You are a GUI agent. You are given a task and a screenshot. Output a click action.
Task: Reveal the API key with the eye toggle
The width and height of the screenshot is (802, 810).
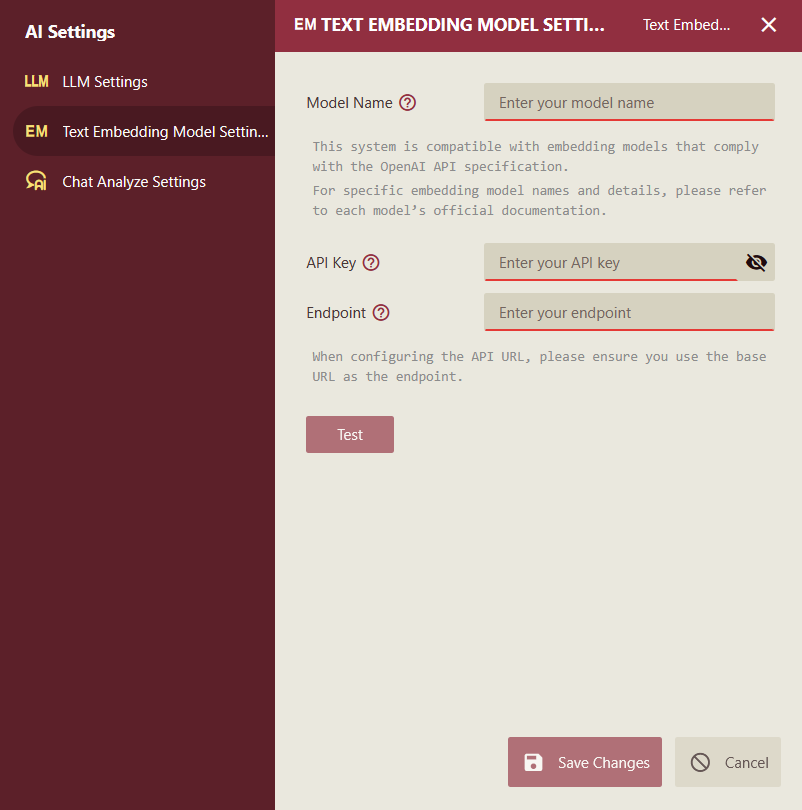756,262
